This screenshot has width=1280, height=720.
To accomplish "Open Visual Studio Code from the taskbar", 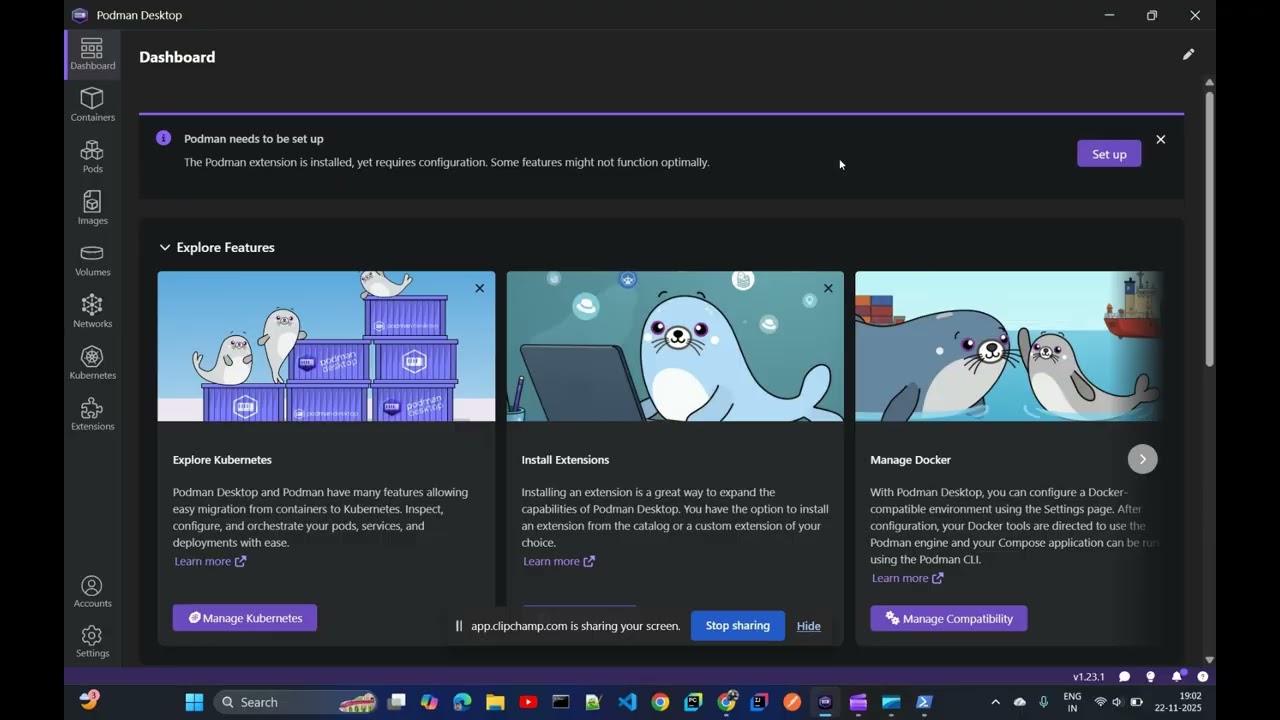I will point(627,702).
